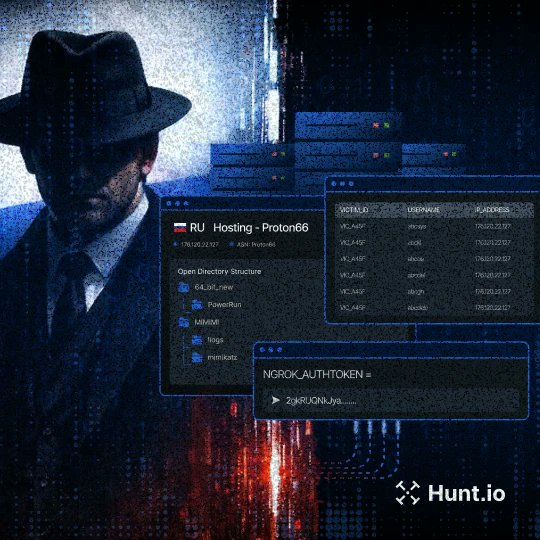Click the Russian flag icon beside RU
Screen dimensions: 540x540
(180, 227)
